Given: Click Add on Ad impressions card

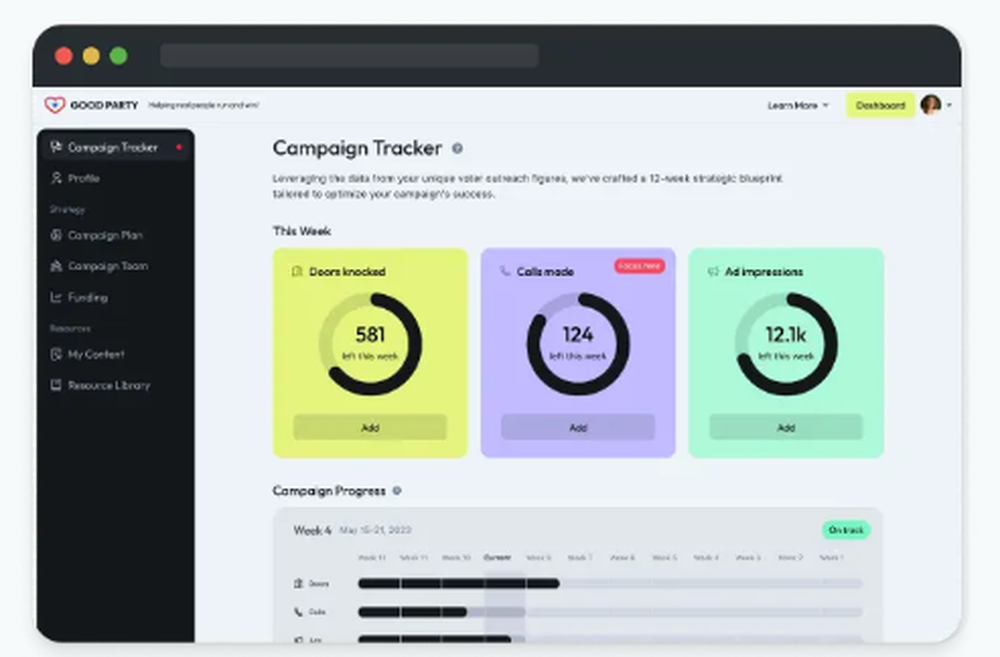Looking at the screenshot, I should coord(786,427).
